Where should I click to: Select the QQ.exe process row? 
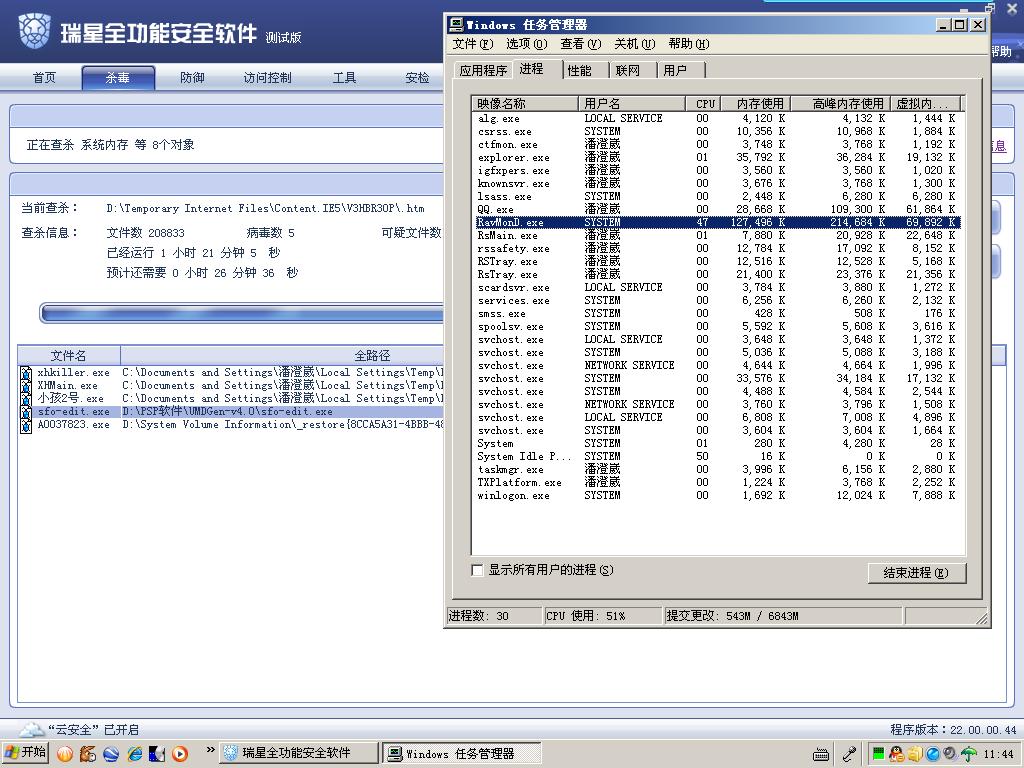pyautogui.click(x=716, y=210)
